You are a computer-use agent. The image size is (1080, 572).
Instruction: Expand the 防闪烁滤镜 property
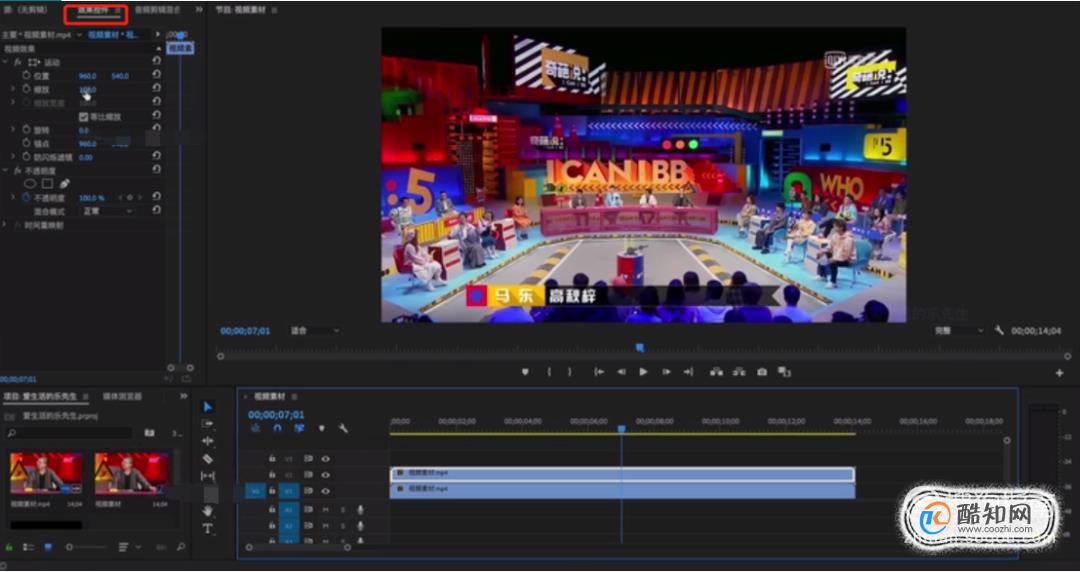pyautogui.click(x=12, y=157)
